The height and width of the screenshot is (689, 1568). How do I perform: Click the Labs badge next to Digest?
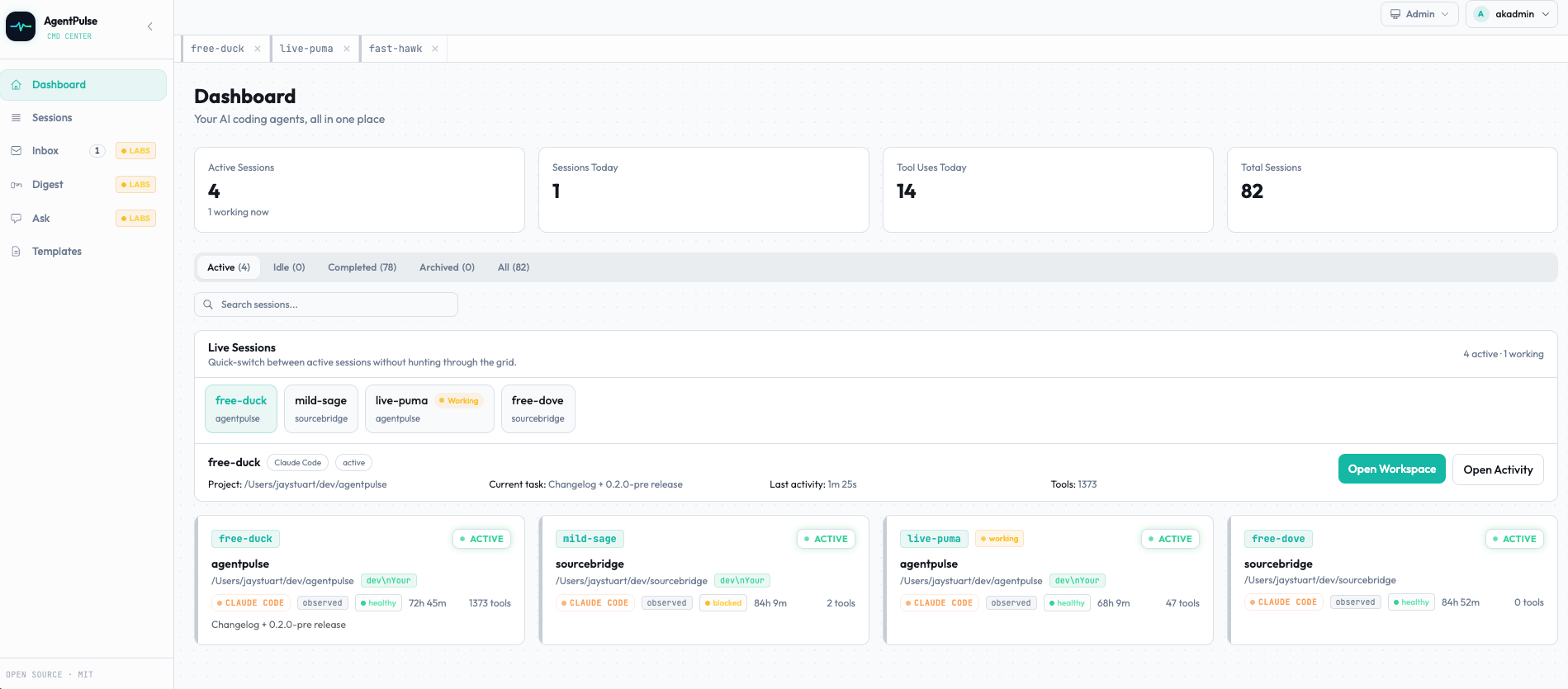(135, 185)
